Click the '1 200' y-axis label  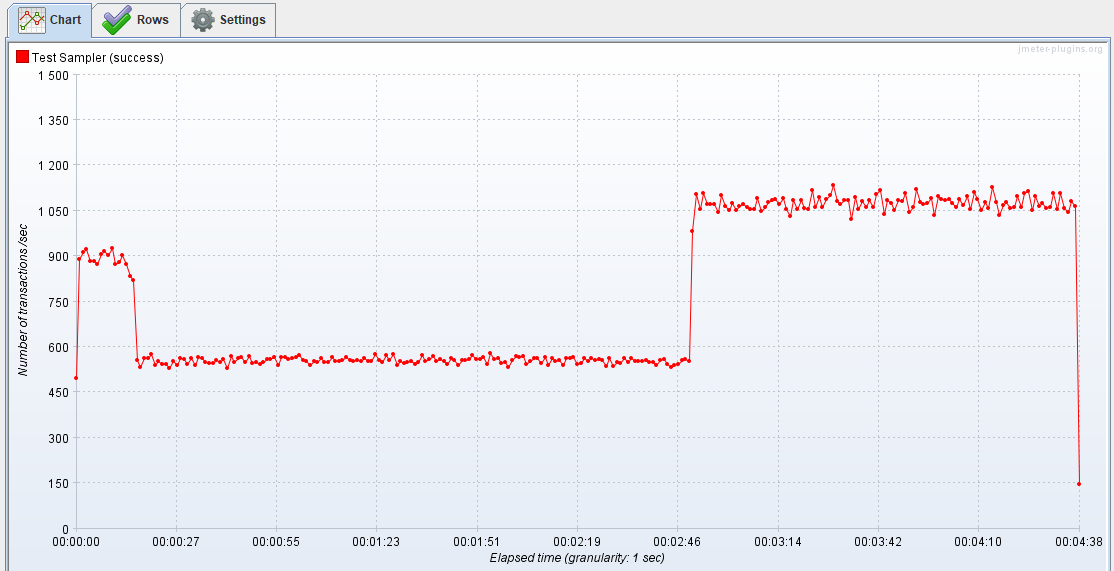pyautogui.click(x=53, y=165)
